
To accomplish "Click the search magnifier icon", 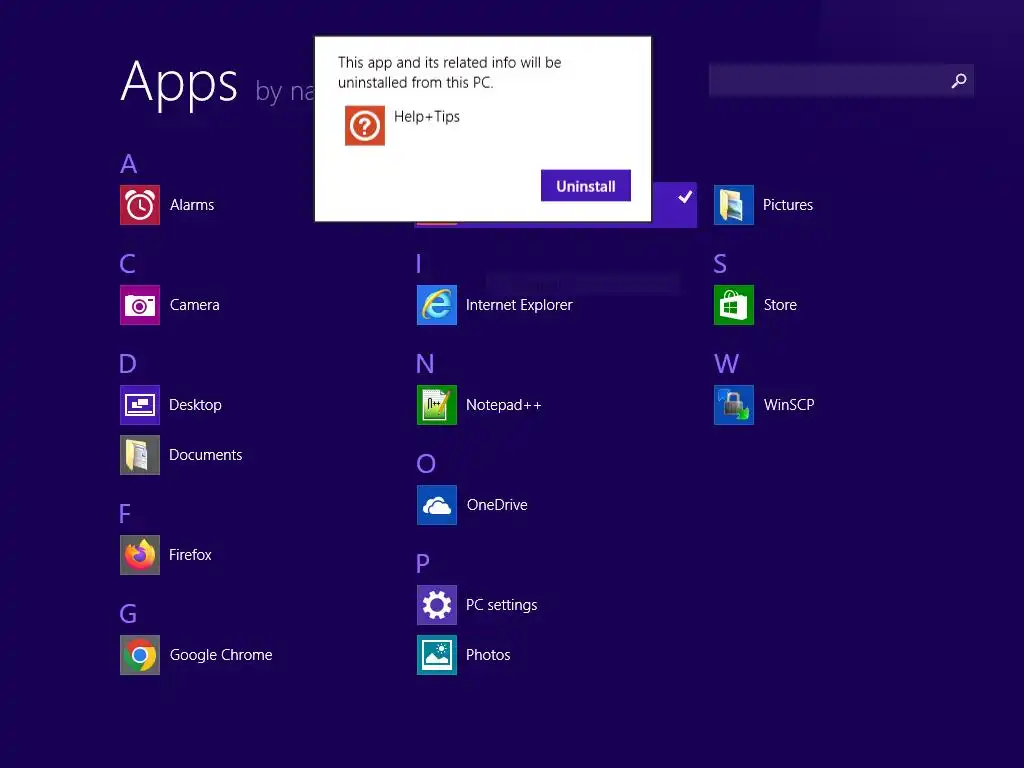I will click(959, 80).
